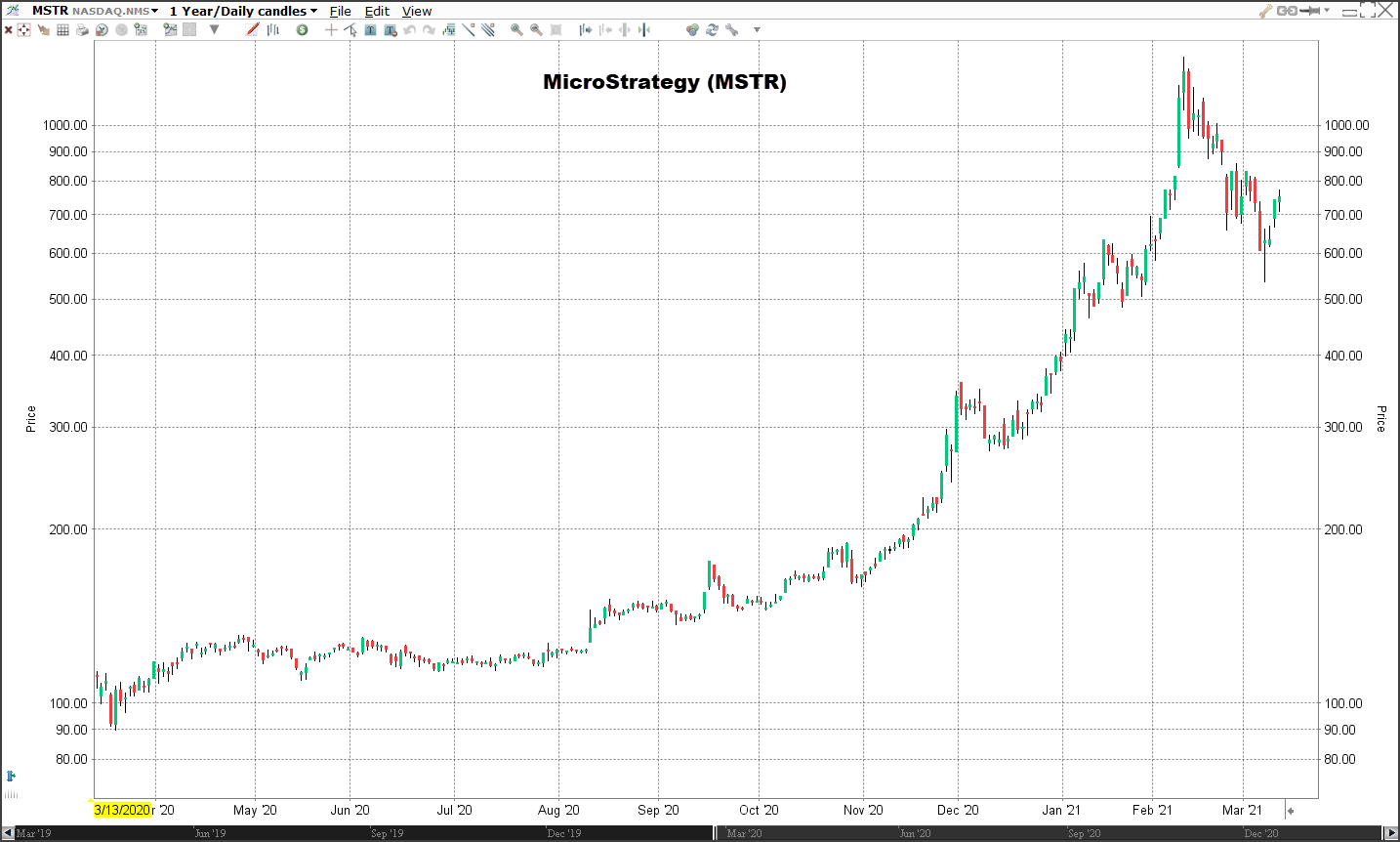
Task: Expand the toolbar overflow arrow
Action: pos(757,30)
